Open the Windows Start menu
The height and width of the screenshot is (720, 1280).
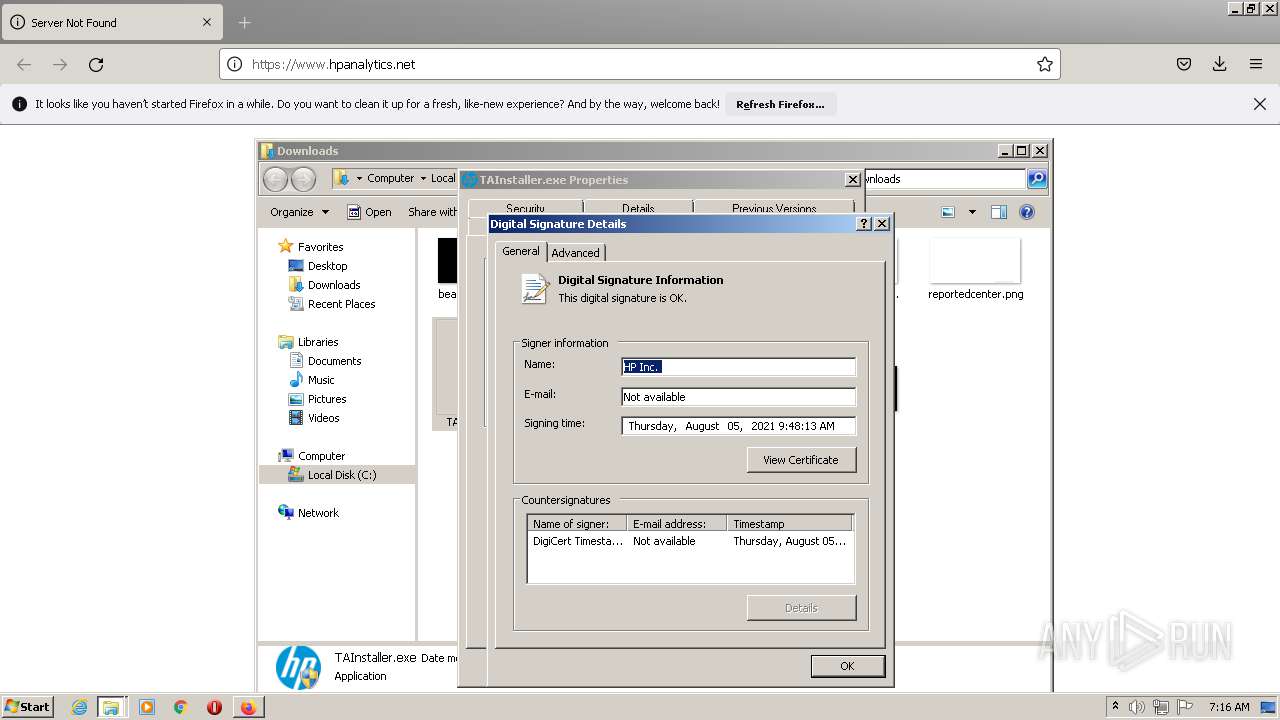28,706
